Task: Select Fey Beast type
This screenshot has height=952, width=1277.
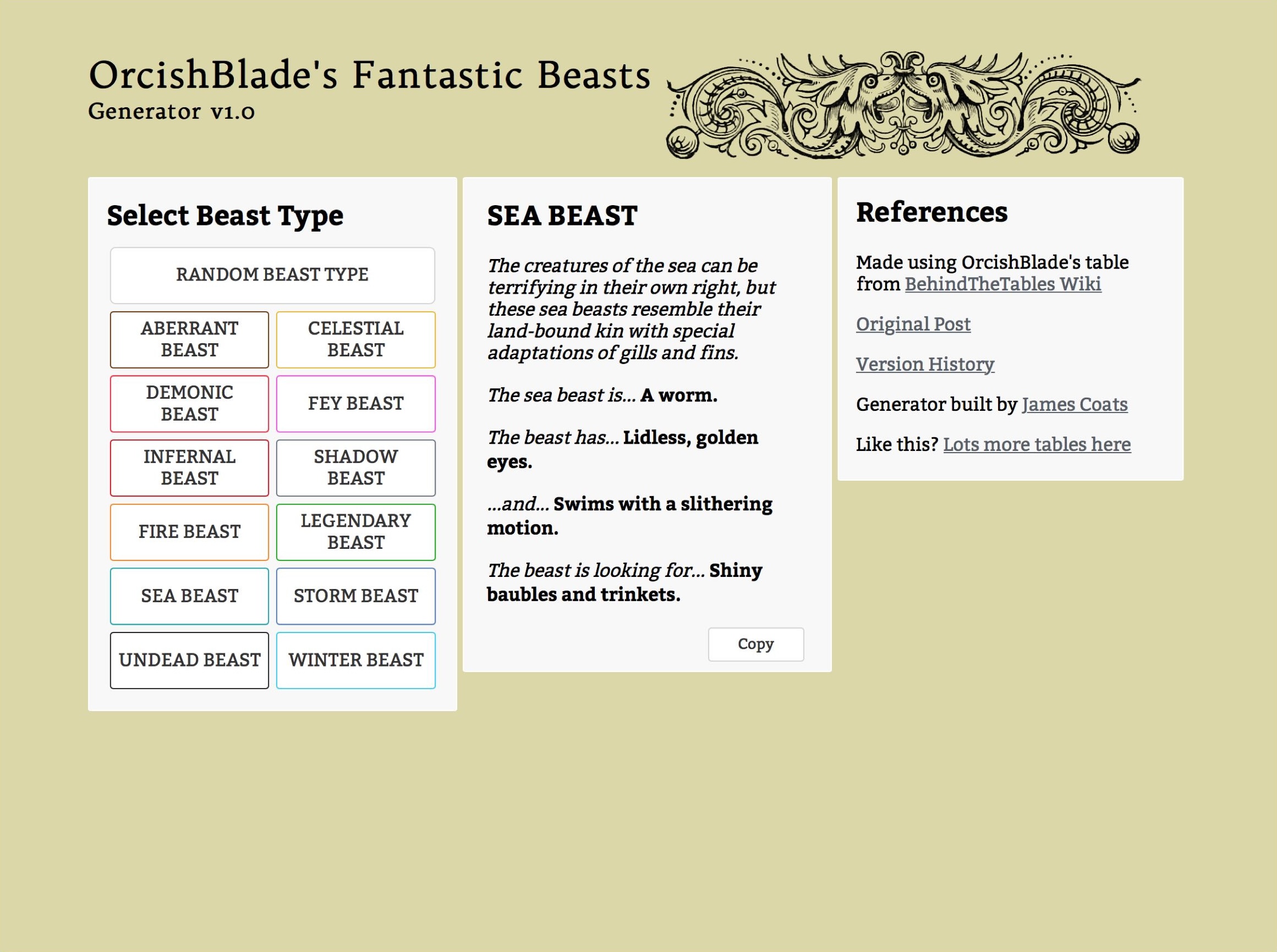Action: pyautogui.click(x=356, y=403)
